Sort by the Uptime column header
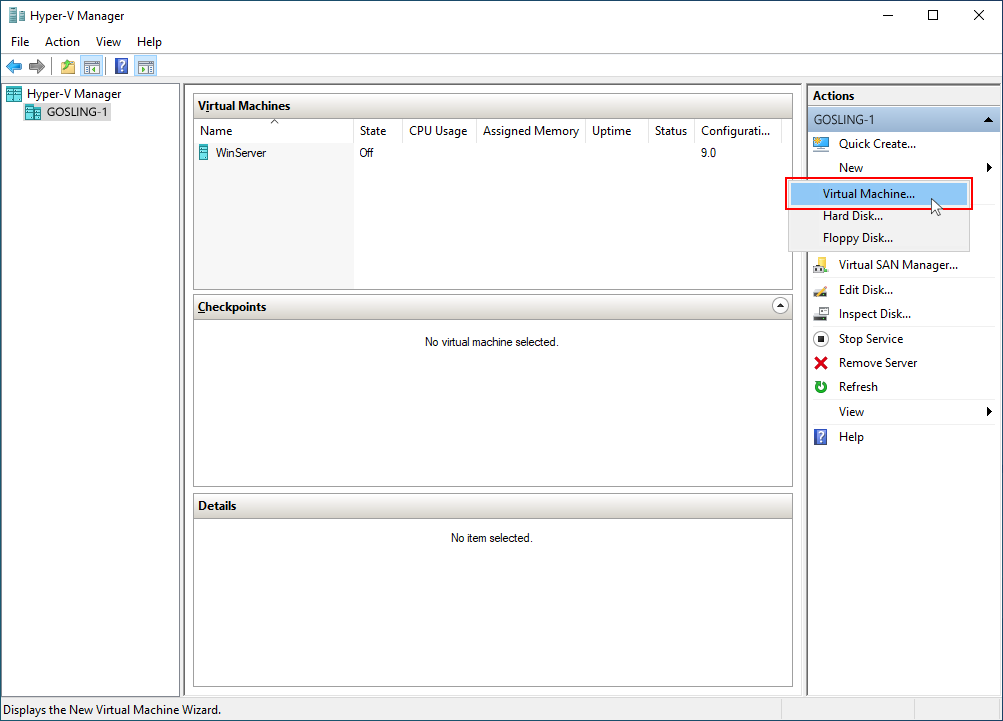This screenshot has width=1003, height=721. 617,131
